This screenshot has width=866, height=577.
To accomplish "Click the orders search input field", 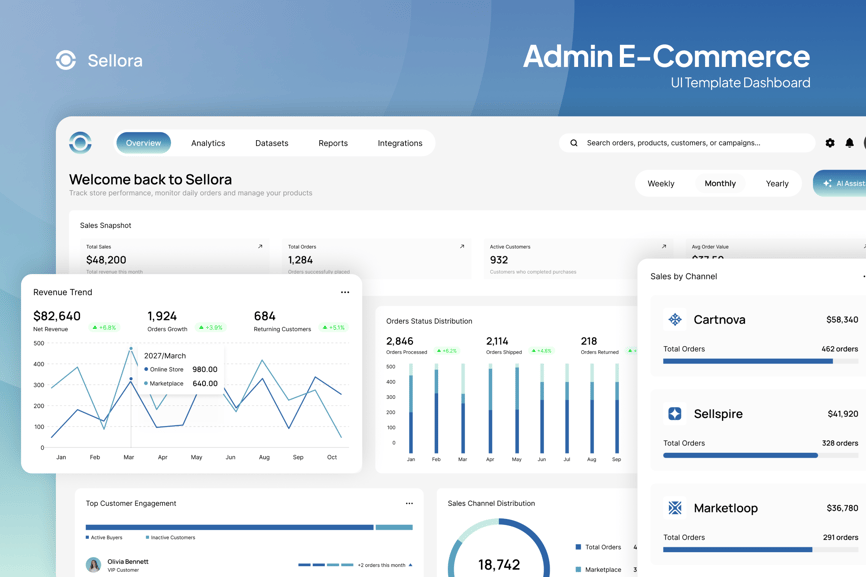I will pos(690,143).
